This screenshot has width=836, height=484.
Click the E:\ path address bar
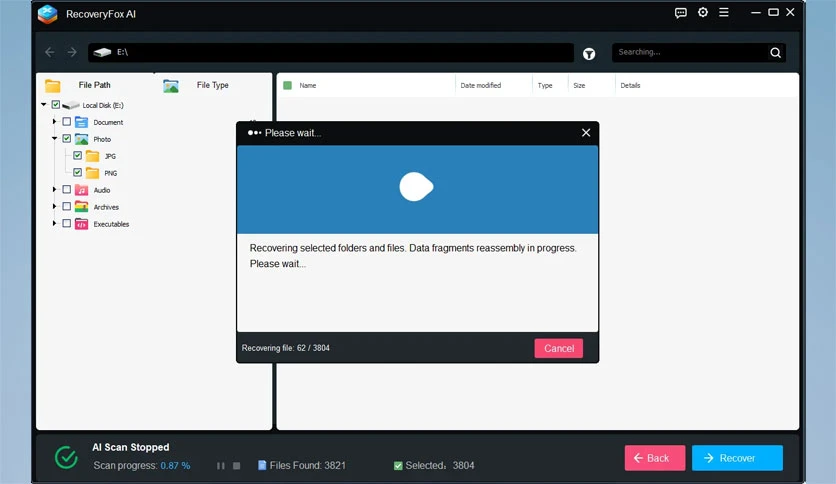331,52
